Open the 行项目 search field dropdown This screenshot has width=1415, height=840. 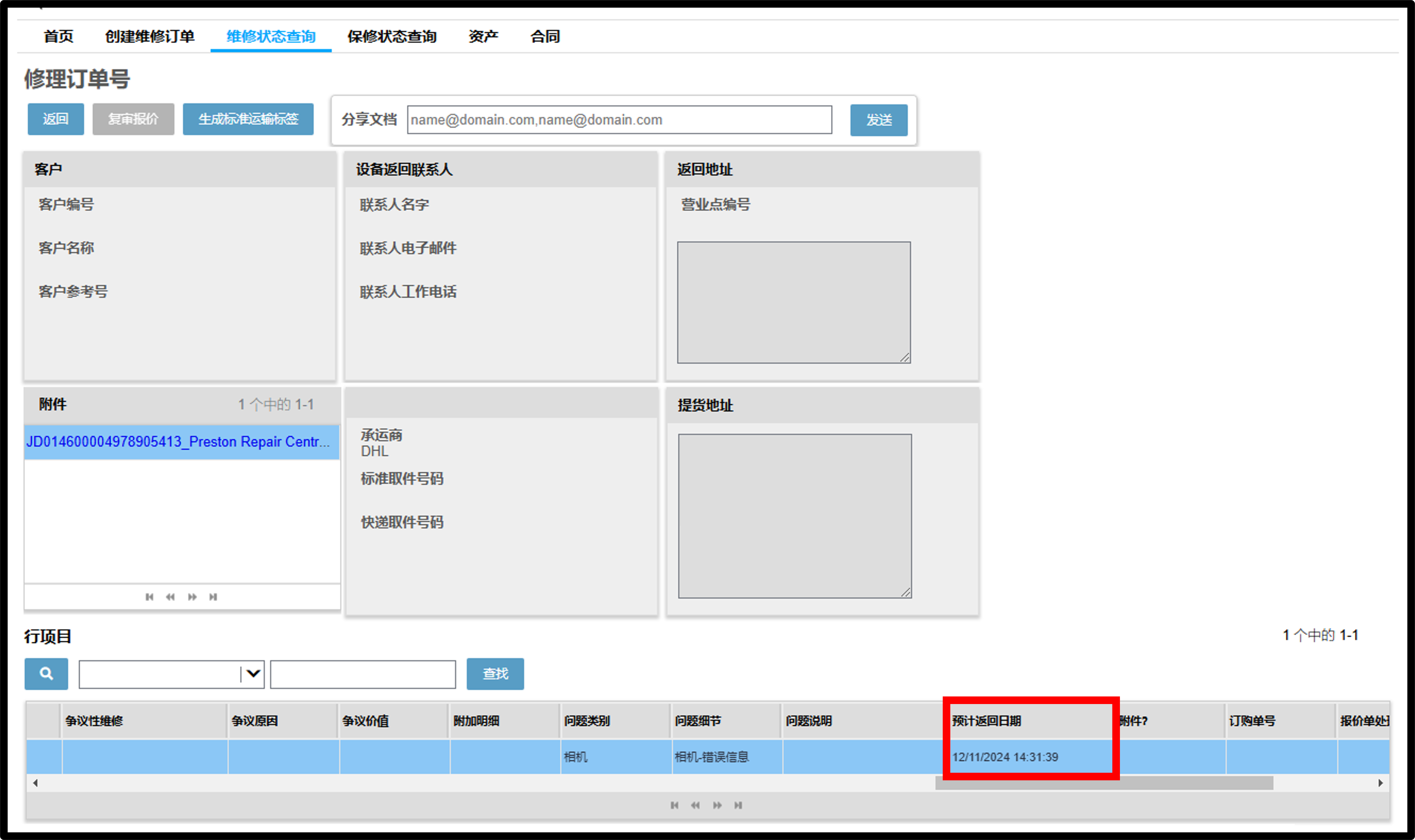point(253,674)
